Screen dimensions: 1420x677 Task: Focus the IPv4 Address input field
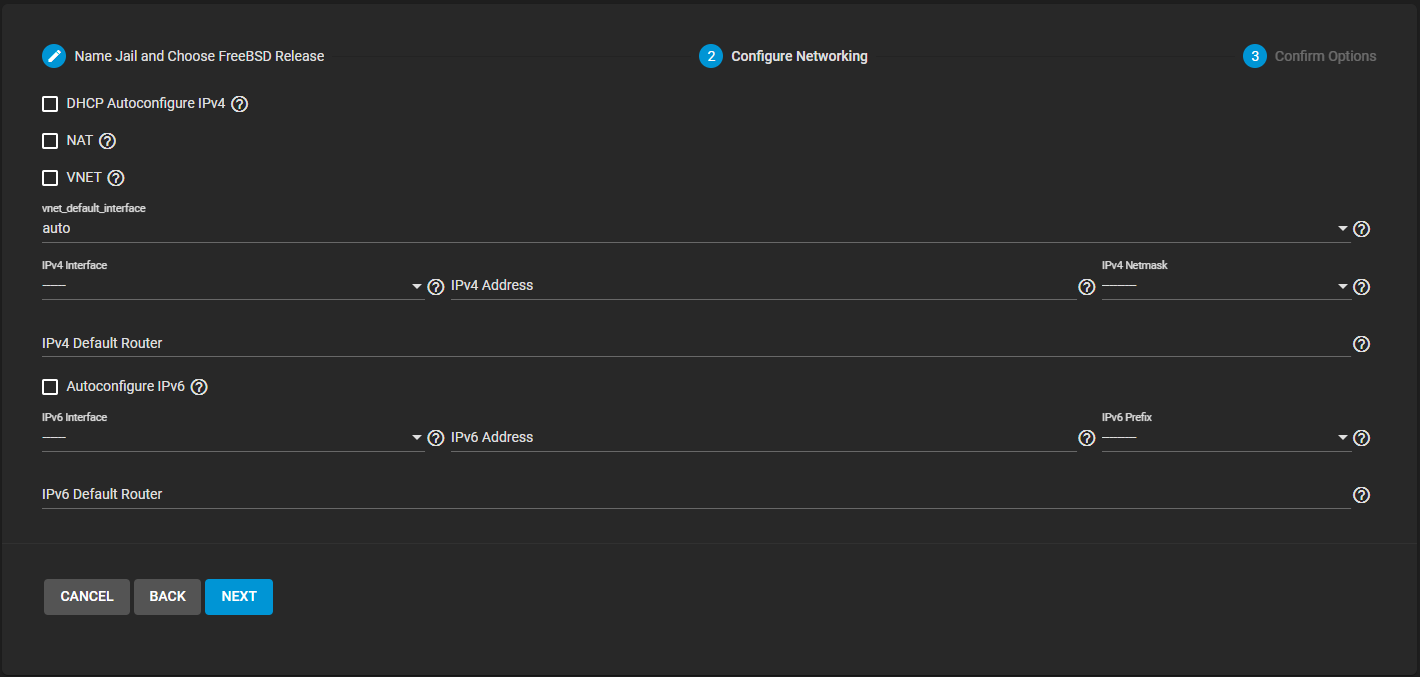click(x=763, y=286)
